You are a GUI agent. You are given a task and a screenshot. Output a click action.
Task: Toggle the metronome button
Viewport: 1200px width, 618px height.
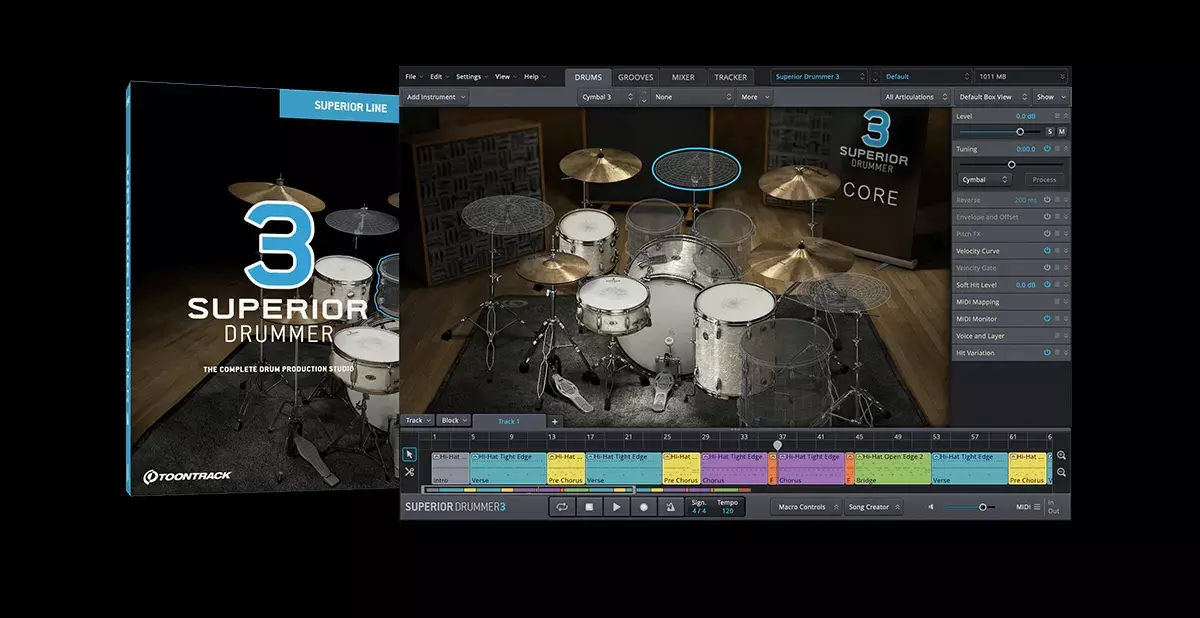tap(670, 507)
